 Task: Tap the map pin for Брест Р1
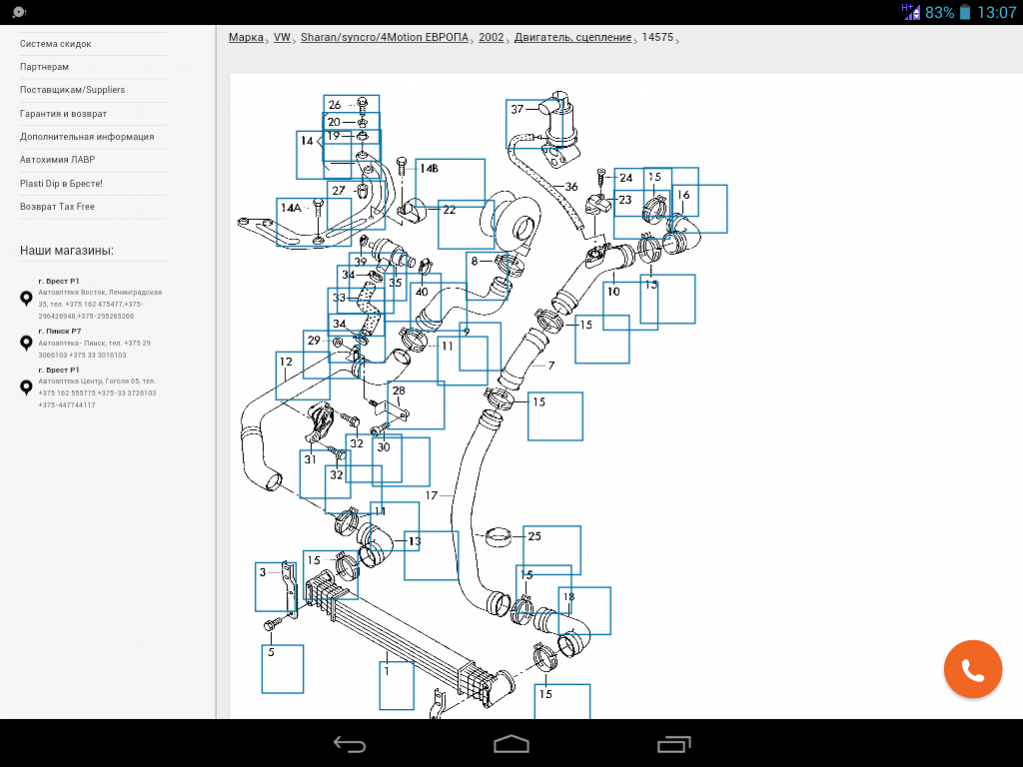(x=26, y=298)
